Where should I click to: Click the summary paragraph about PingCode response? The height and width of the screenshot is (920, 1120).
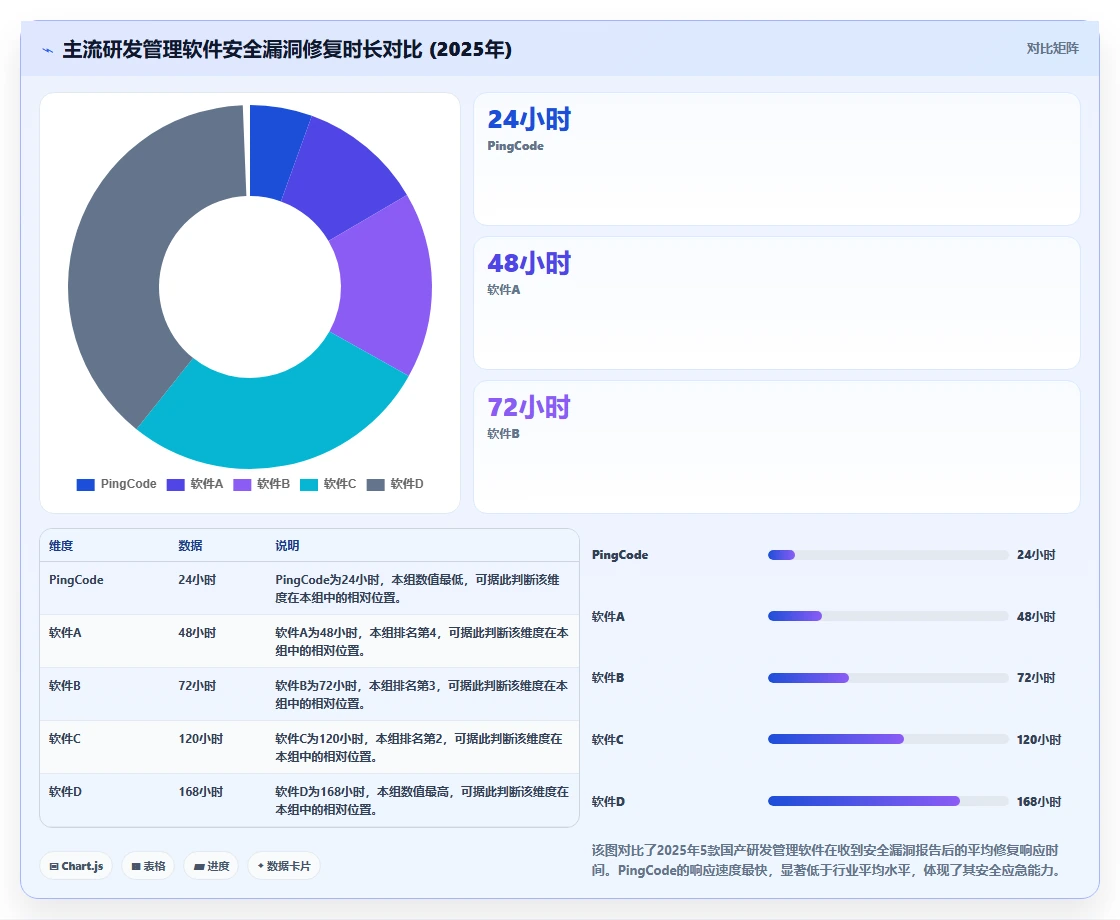(x=825, y=860)
